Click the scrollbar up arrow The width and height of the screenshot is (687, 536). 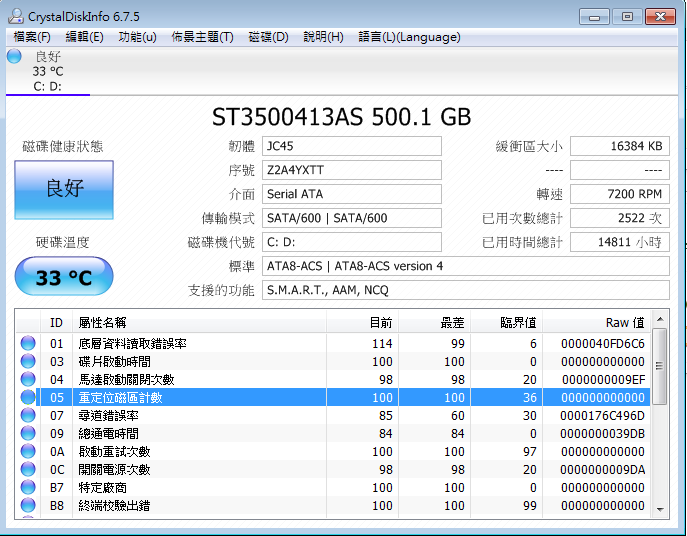660,319
